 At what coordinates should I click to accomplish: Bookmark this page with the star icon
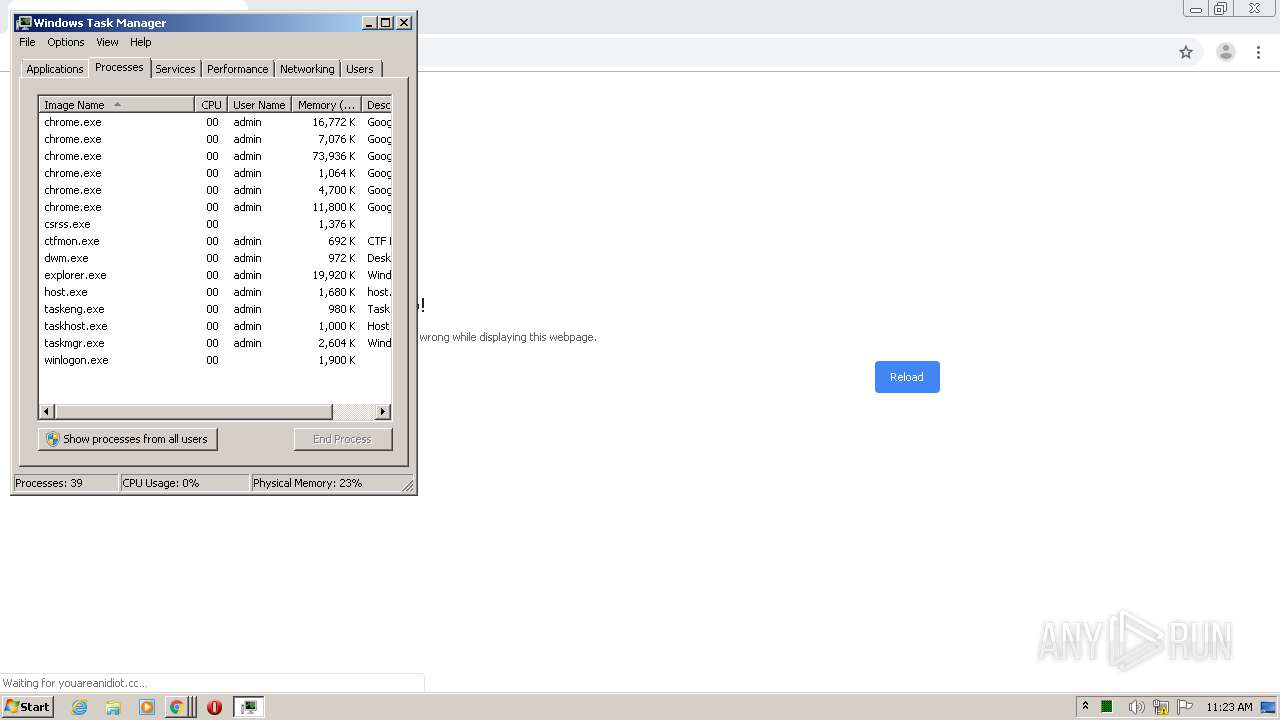1186,52
